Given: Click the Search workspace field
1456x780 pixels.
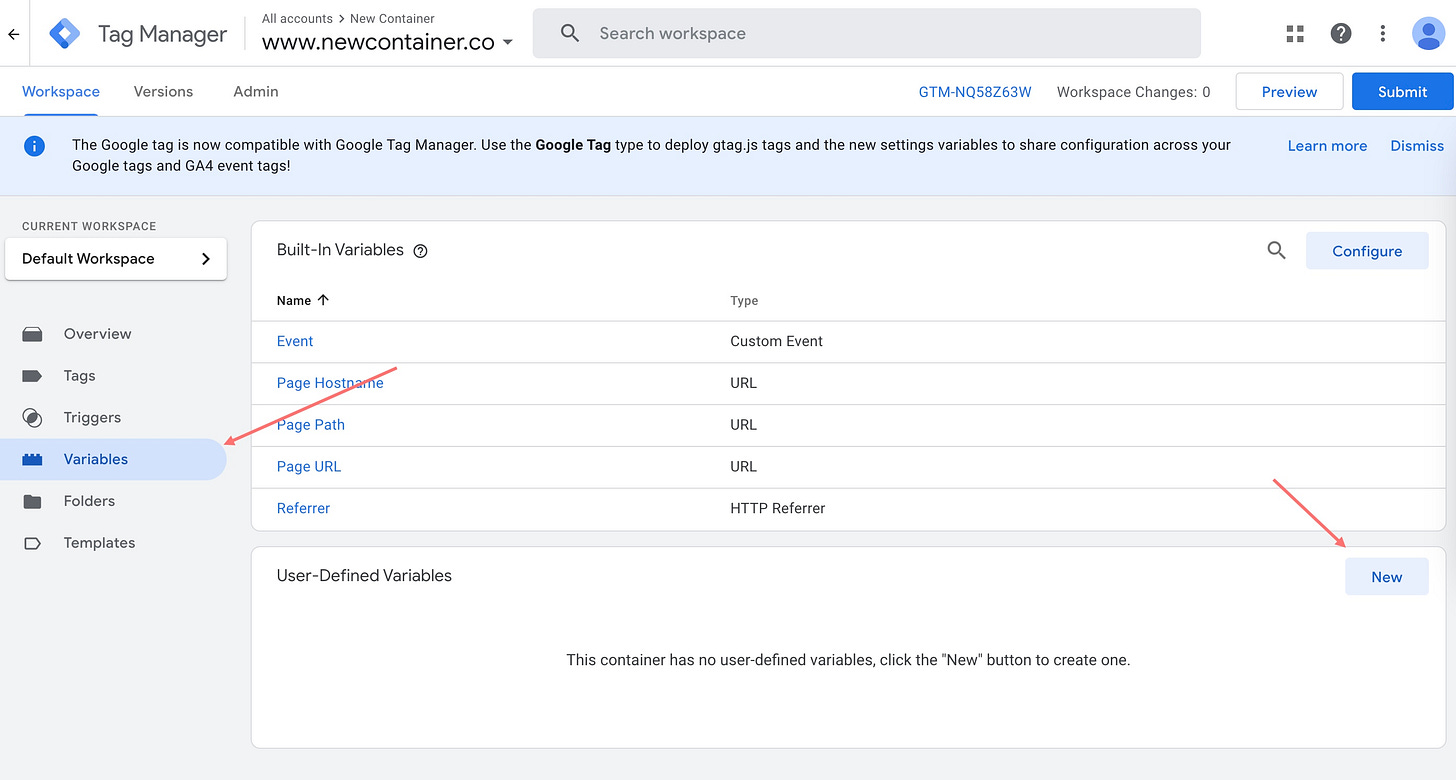Looking at the screenshot, I should tap(867, 34).
